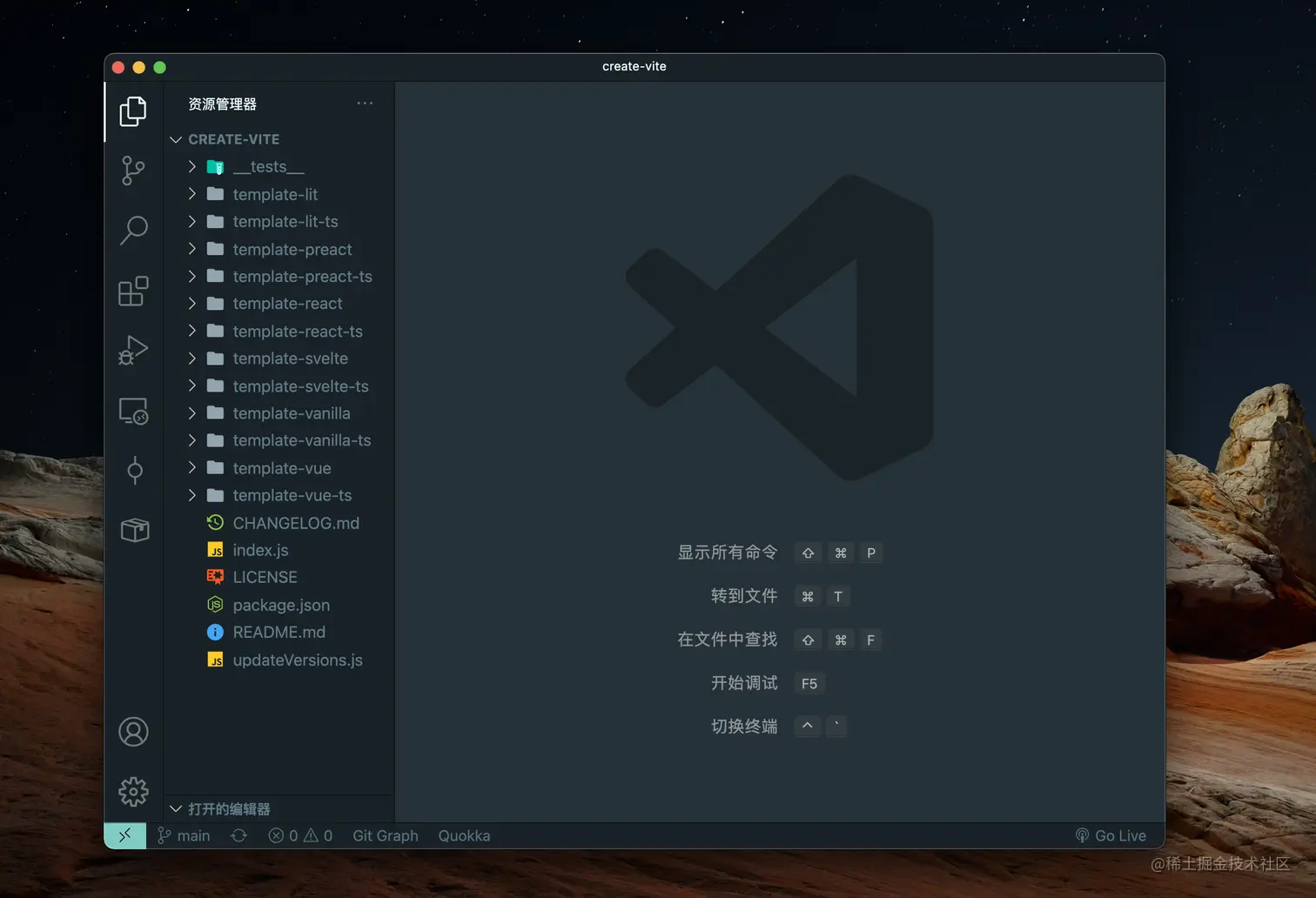The width and height of the screenshot is (1316, 898).
Task: Click the 在文件中查找 shortcut hint
Action: (727, 640)
